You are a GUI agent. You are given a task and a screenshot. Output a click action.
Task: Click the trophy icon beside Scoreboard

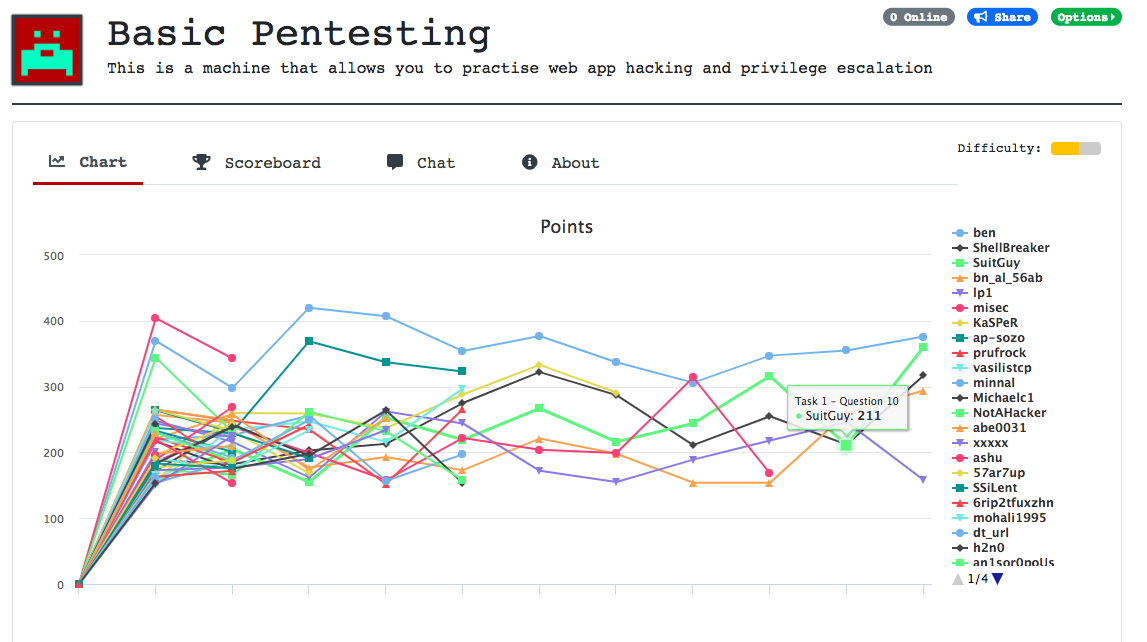(201, 162)
